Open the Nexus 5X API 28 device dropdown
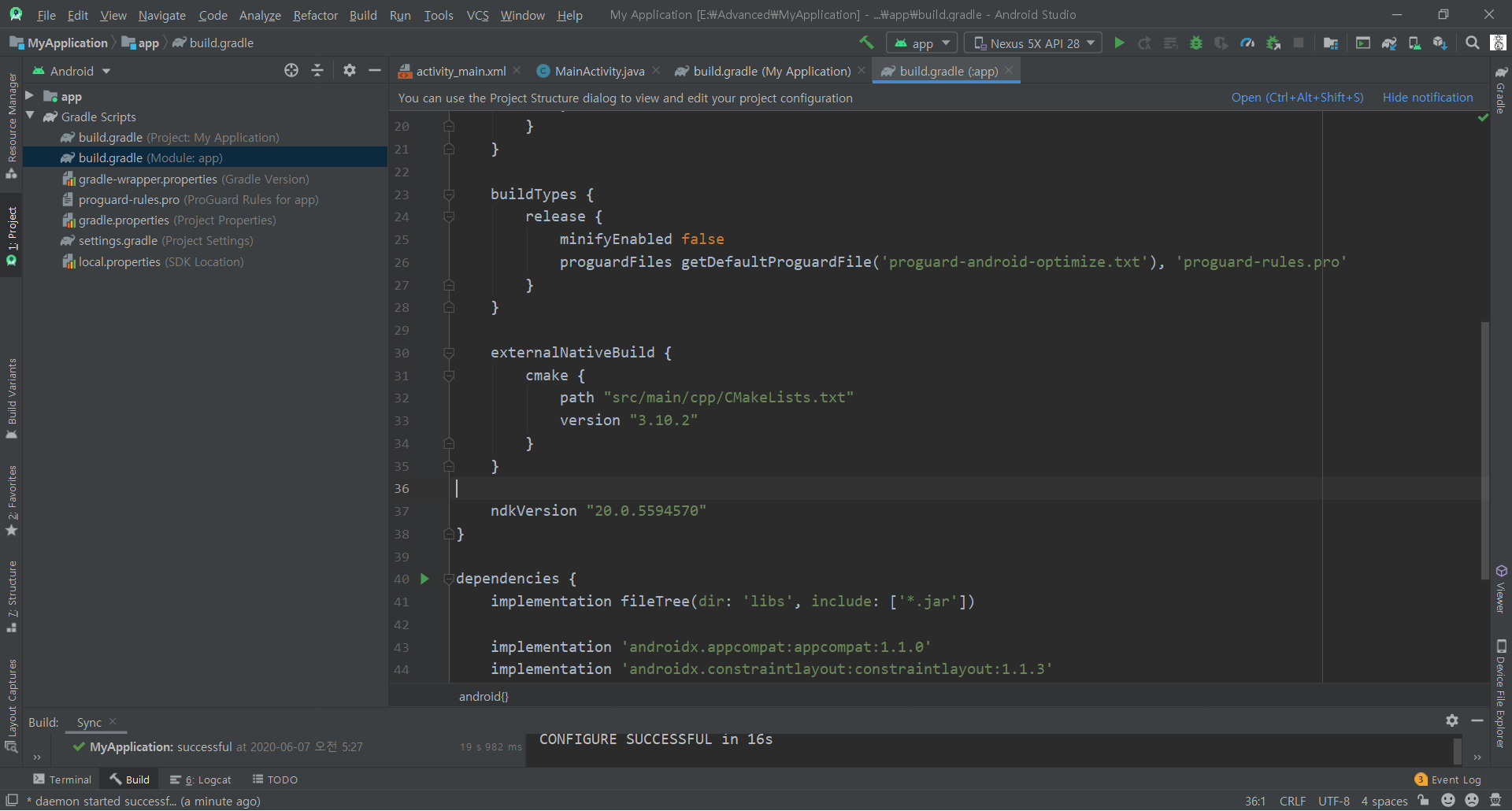The height and width of the screenshot is (811, 1512). pos(1033,43)
